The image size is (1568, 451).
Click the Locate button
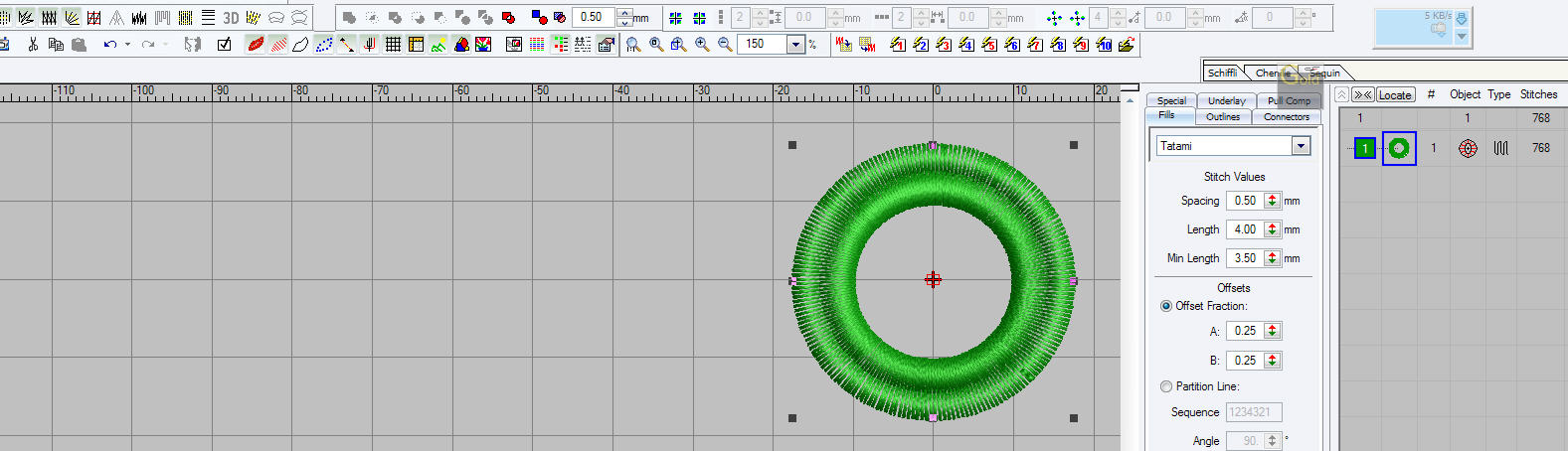[1395, 95]
